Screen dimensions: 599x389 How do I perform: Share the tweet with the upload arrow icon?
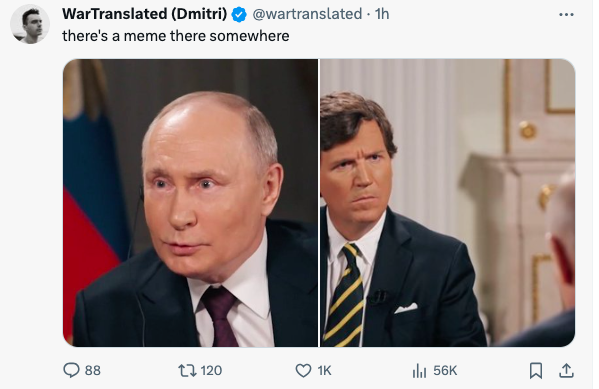point(566,370)
